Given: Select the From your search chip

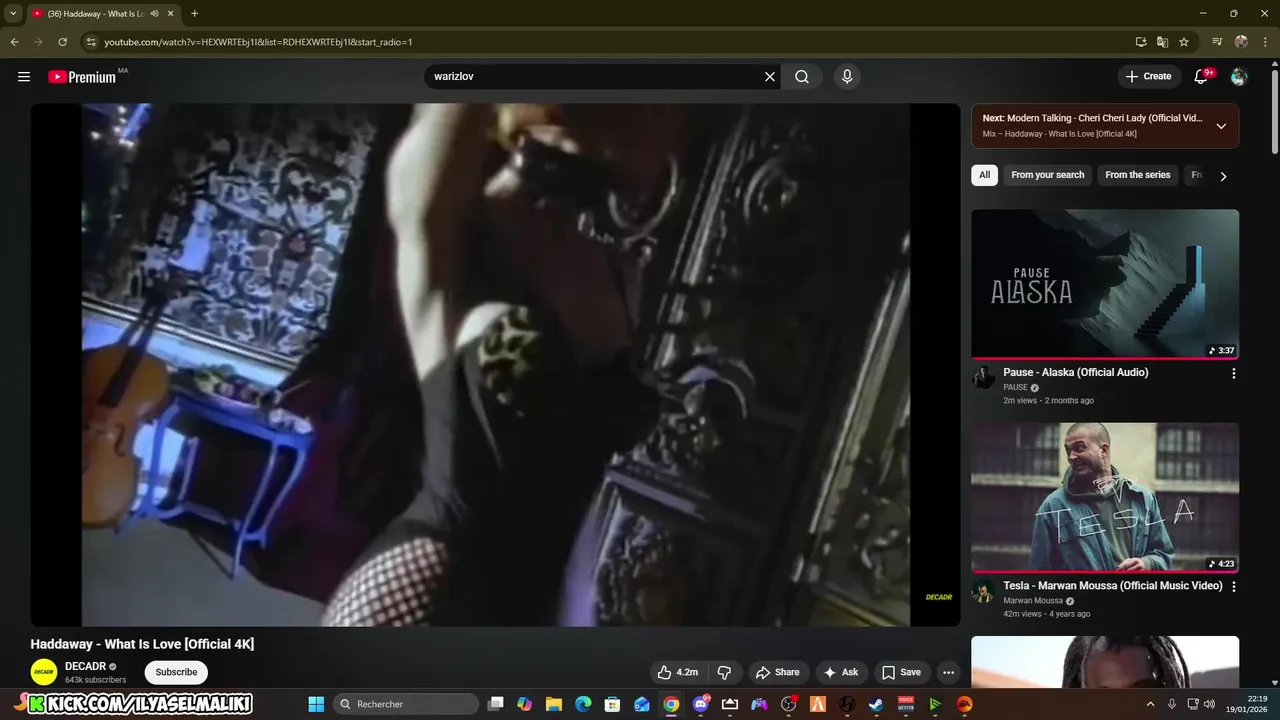Looking at the screenshot, I should point(1047,175).
